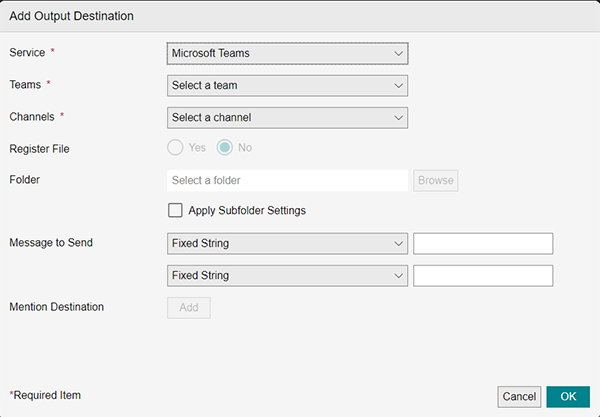
Task: Click the 'Mention Destination' label
Action: coord(57,307)
